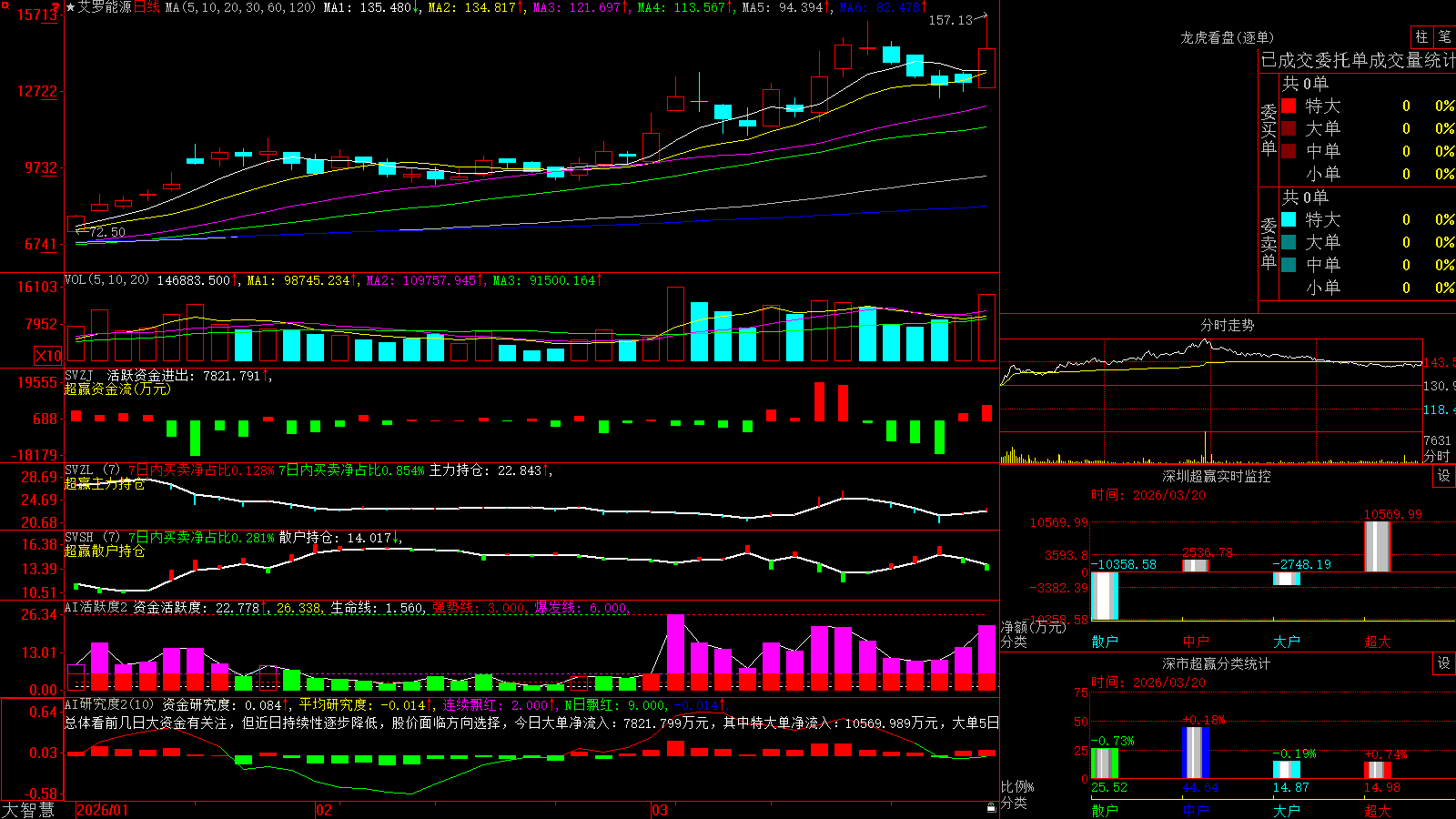Click the 连续飘红: 2.000 value
The width and height of the screenshot is (1456, 819).
497,704
